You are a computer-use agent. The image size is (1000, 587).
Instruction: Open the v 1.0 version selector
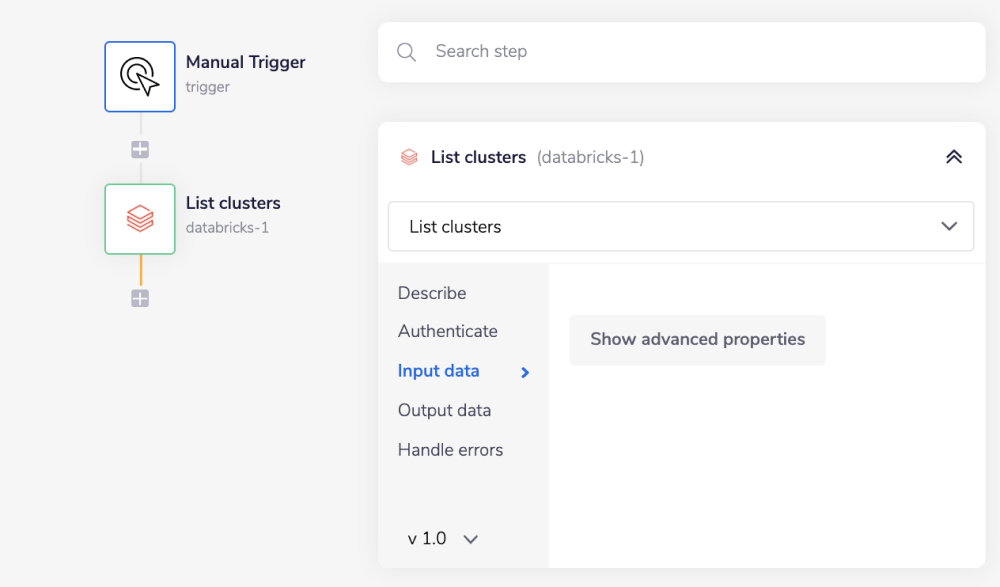[x=441, y=538]
